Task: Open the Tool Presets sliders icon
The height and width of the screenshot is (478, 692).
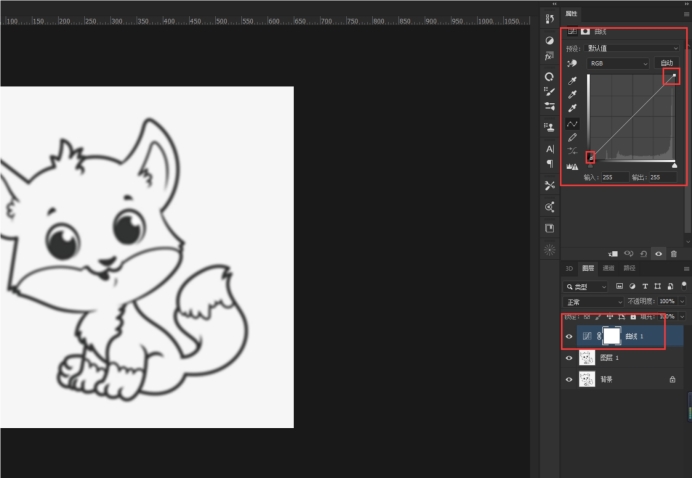Action: [x=549, y=106]
